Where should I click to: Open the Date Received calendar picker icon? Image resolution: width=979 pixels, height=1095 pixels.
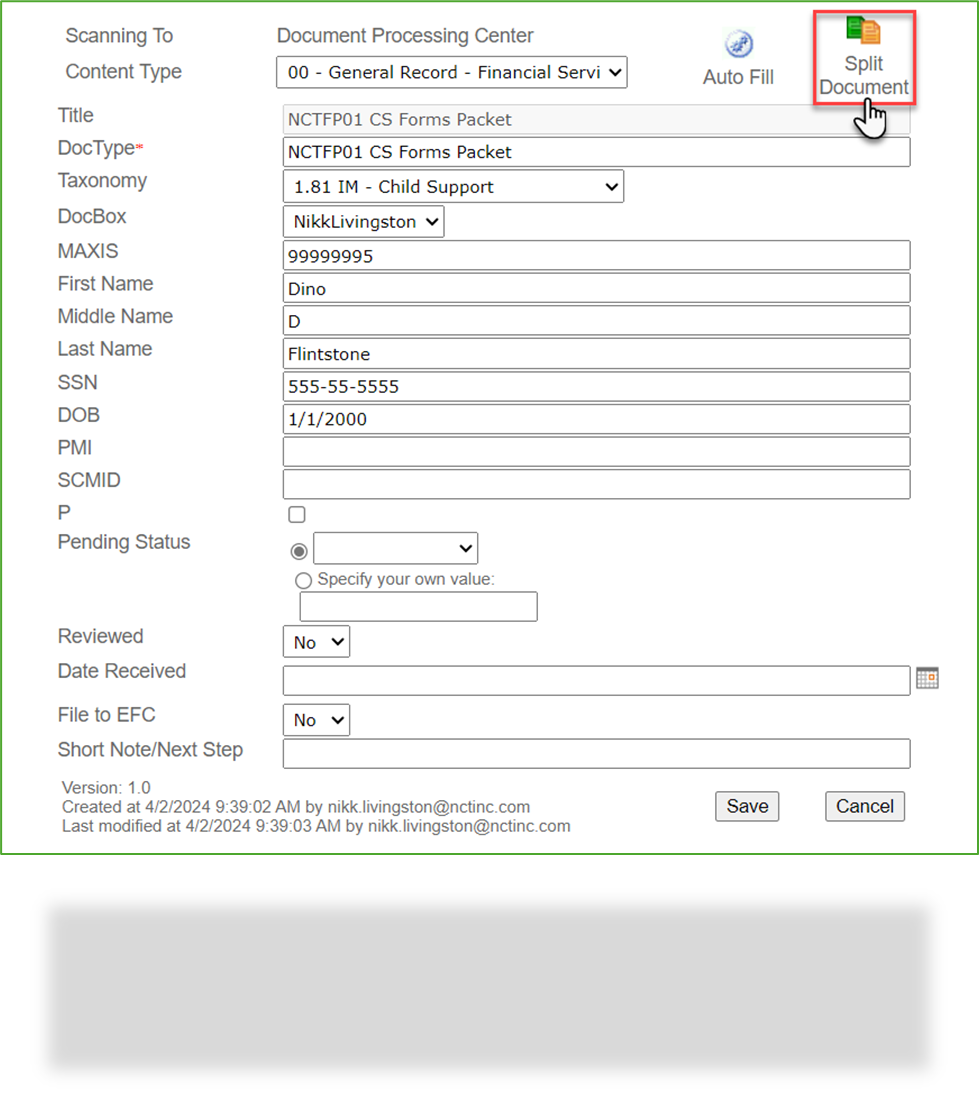927,678
